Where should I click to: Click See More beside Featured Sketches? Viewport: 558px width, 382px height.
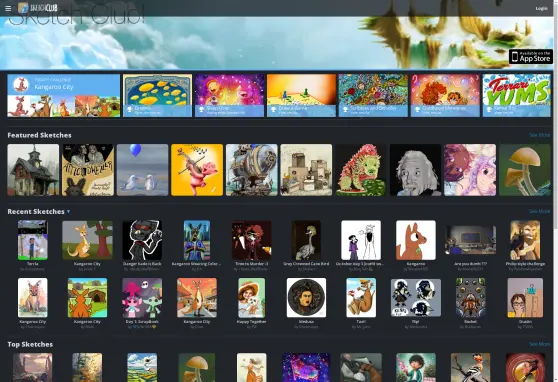[539, 135]
